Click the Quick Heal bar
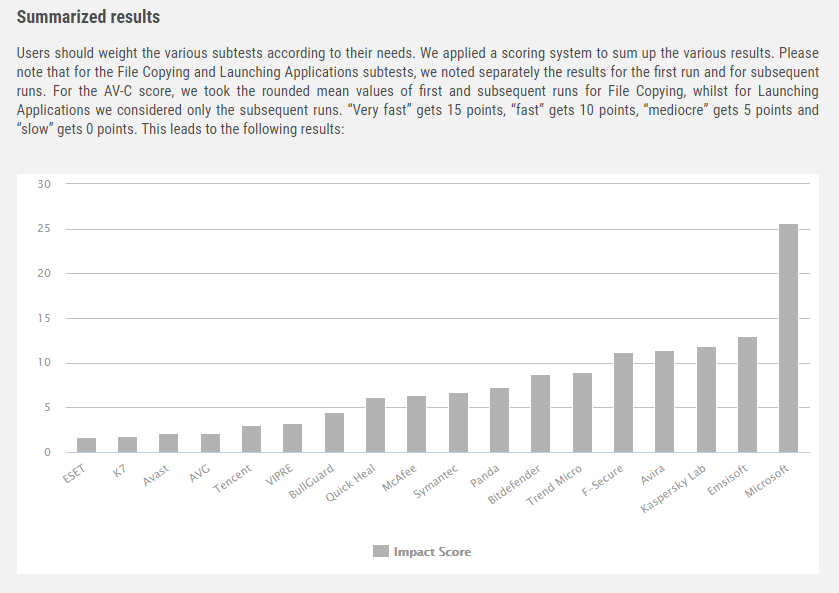The width and height of the screenshot is (839, 593). pos(375,426)
